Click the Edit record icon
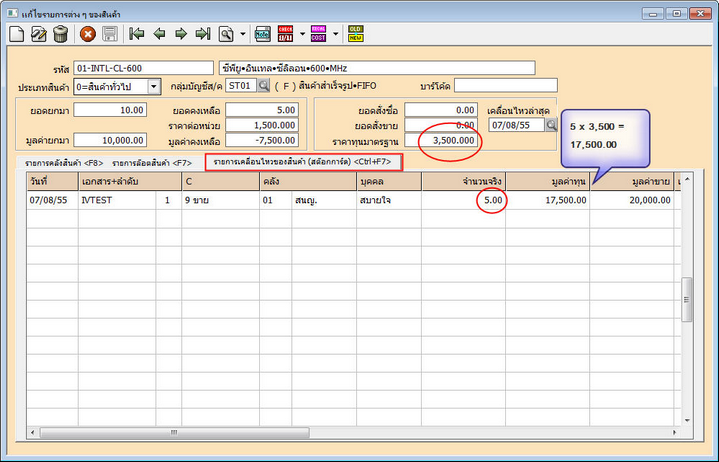The height and width of the screenshot is (462, 719). 38,34
